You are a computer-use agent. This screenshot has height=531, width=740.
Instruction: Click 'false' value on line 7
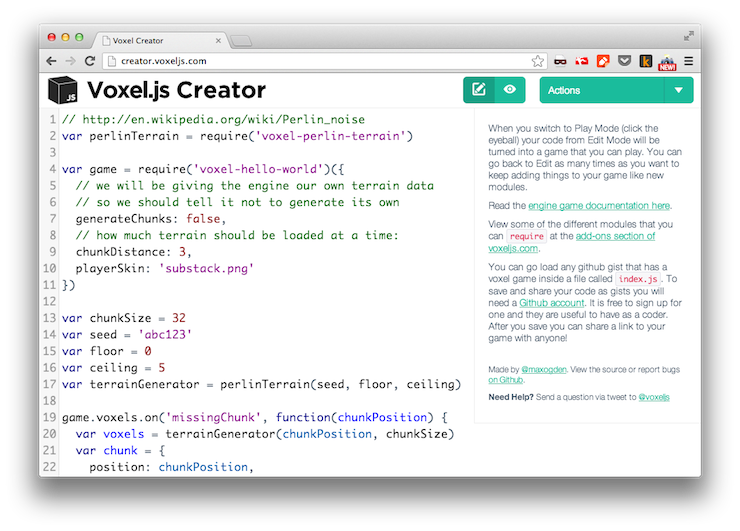click(203, 219)
